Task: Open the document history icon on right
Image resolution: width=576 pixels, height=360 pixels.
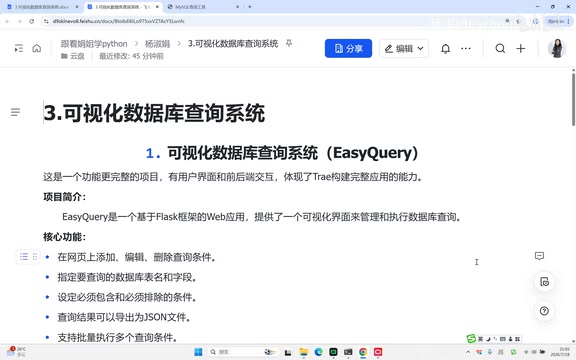Action: click(x=544, y=282)
